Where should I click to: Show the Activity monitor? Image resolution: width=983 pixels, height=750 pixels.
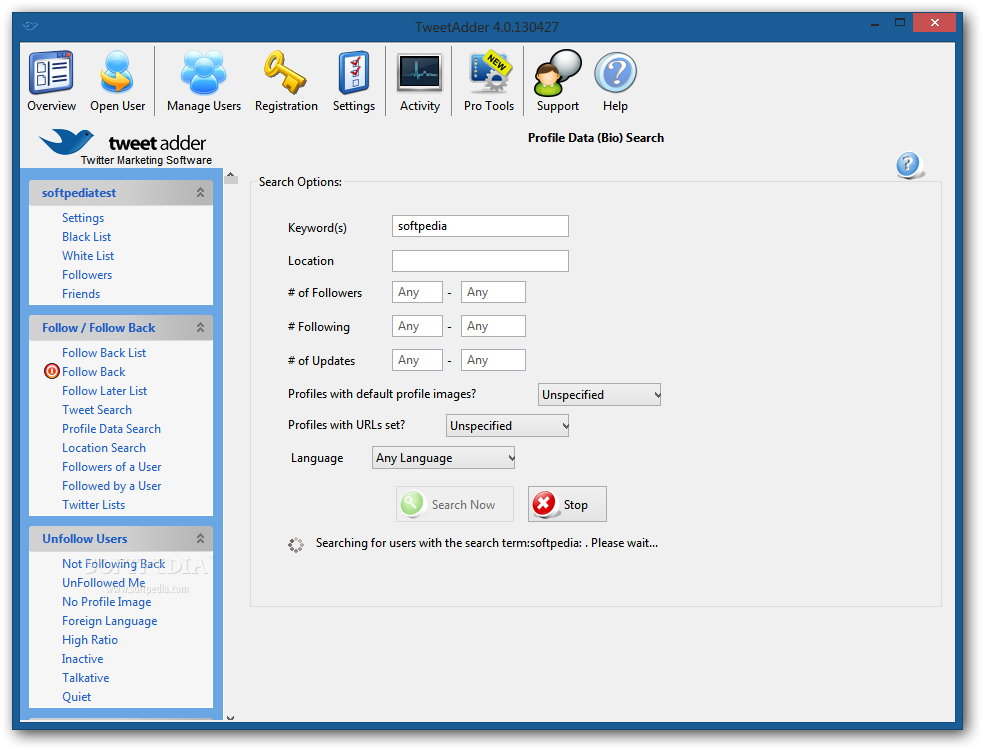pos(419,81)
